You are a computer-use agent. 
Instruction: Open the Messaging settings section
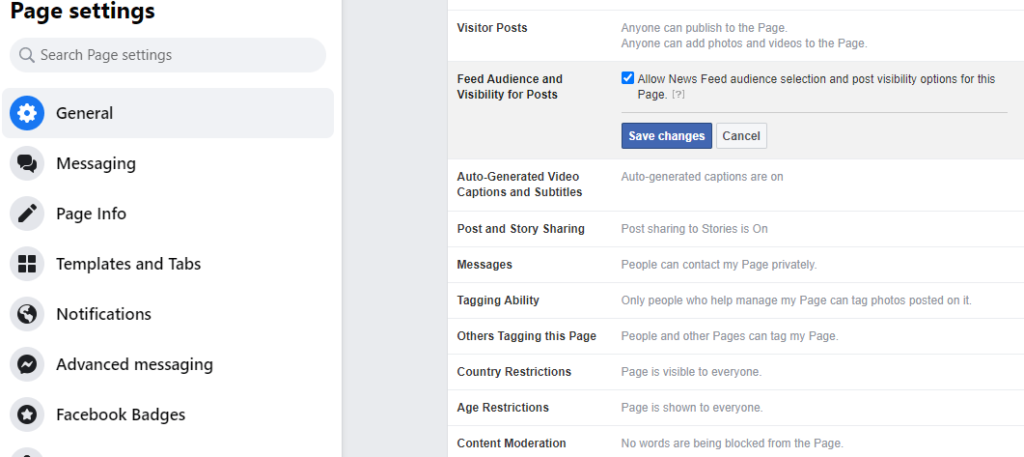click(x=96, y=163)
